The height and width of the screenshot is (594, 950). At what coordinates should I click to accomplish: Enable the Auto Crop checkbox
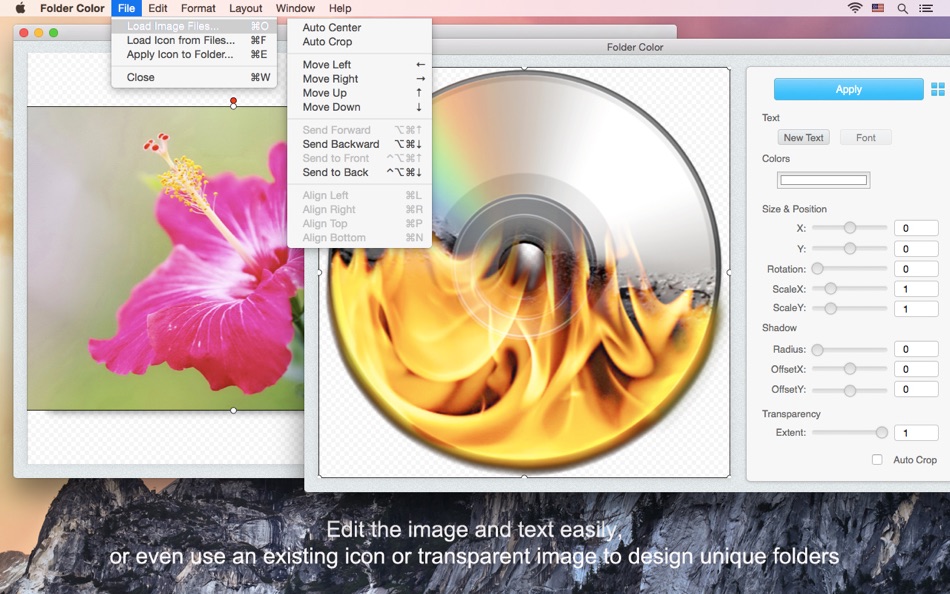877,459
